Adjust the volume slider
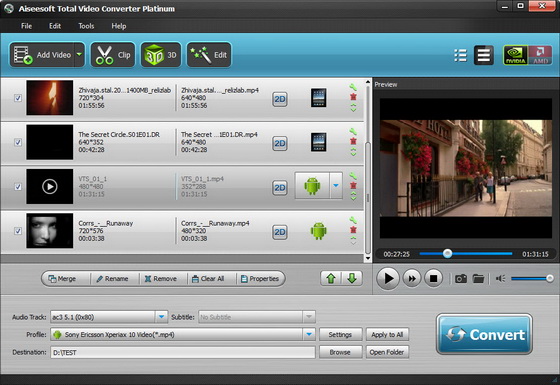 click(532, 278)
